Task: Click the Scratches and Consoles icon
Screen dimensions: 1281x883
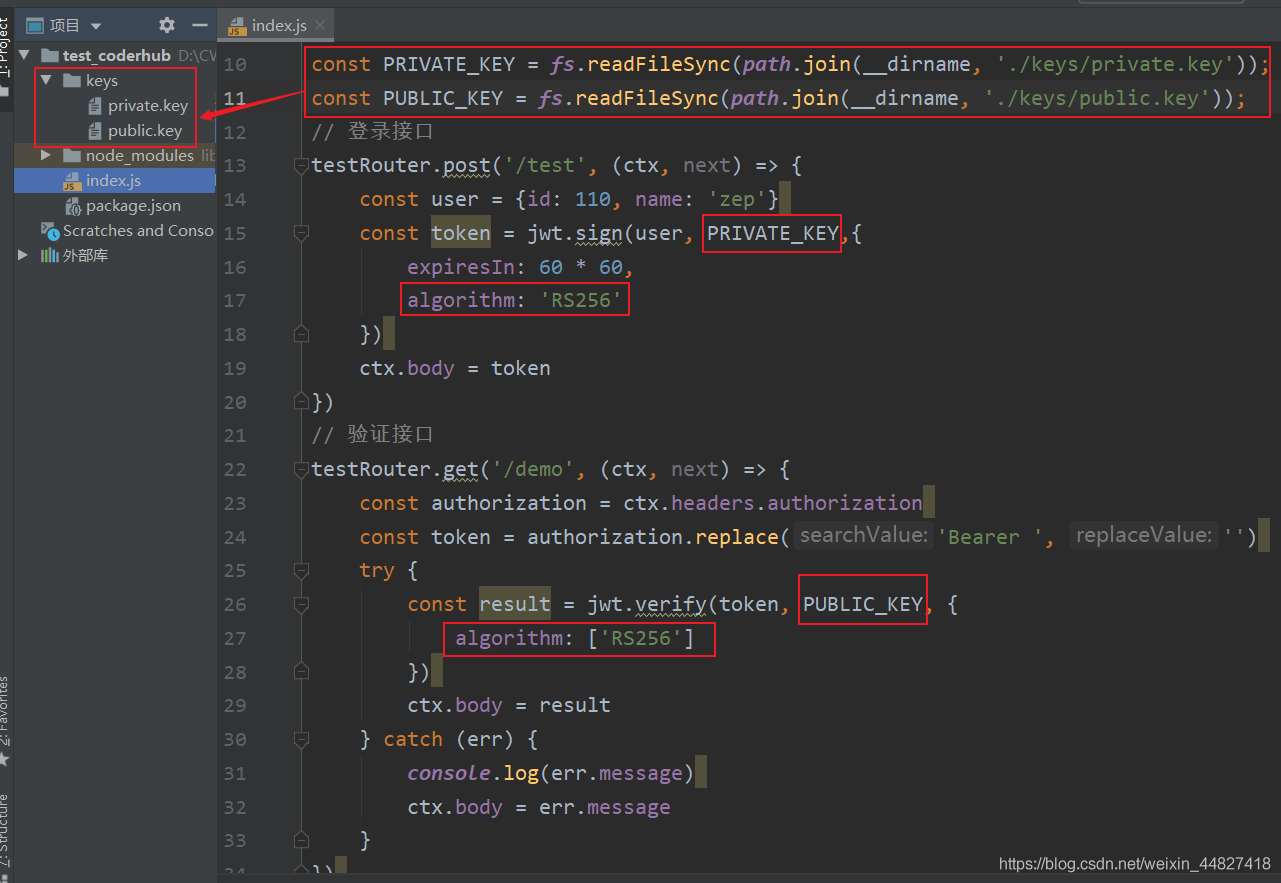Action: click(x=50, y=231)
